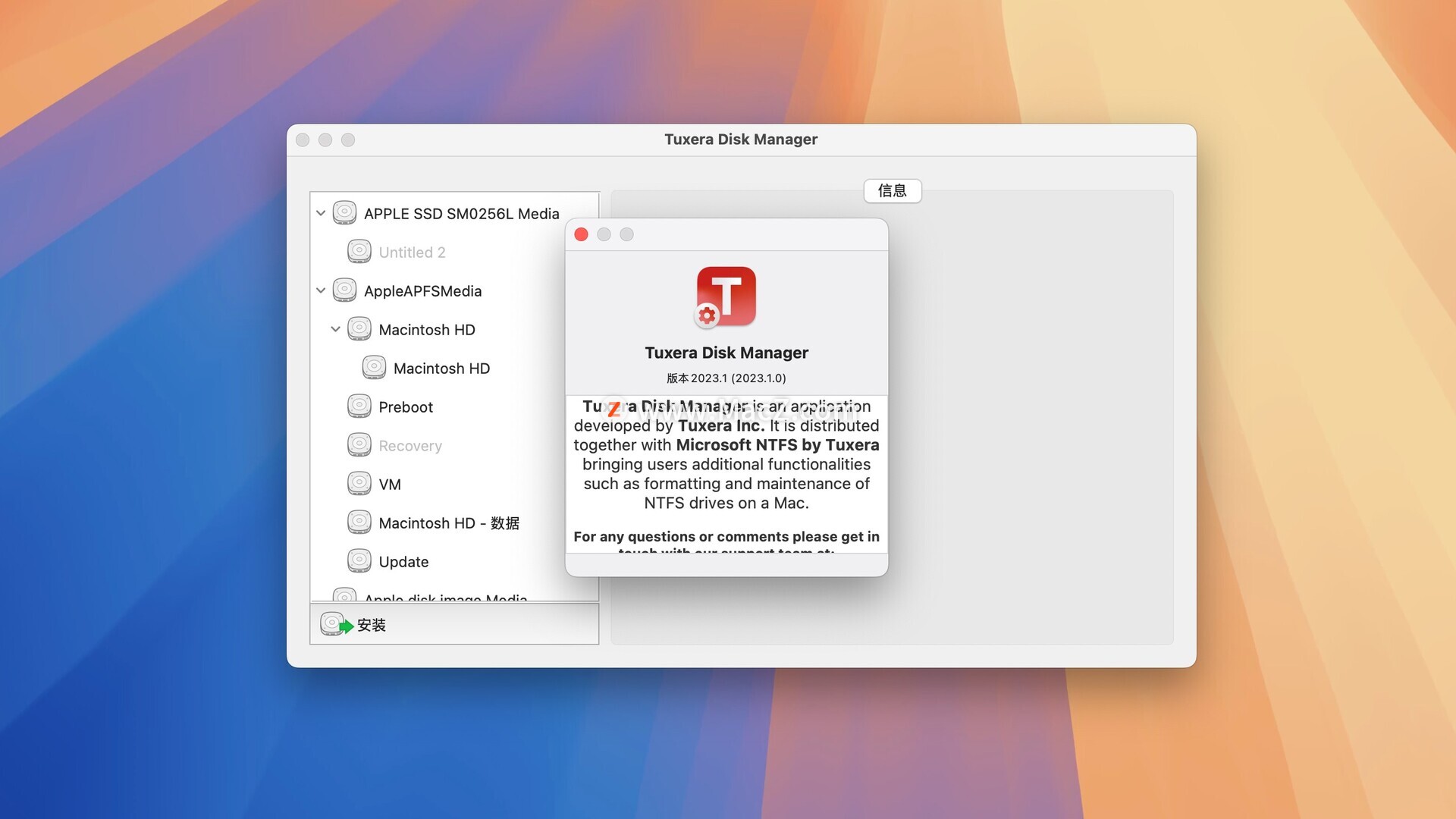The height and width of the screenshot is (819, 1456).
Task: Click the Preboot volume icon
Action: click(x=359, y=406)
